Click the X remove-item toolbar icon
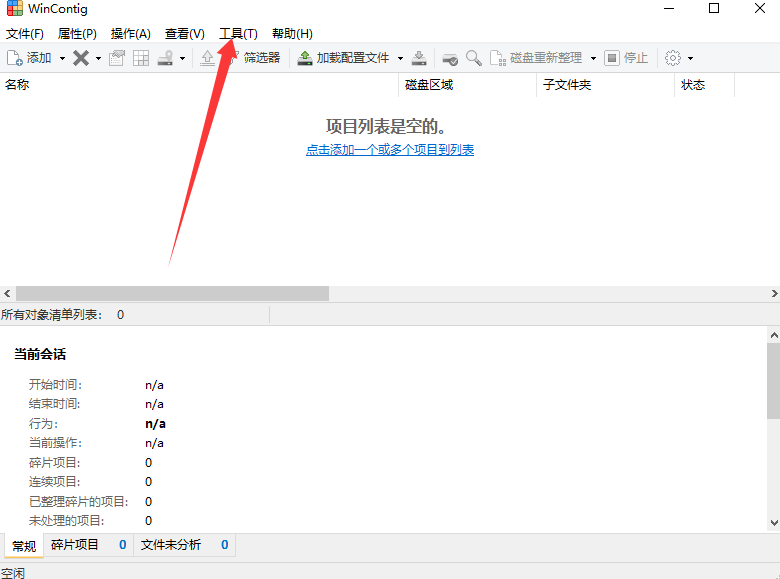Viewport: 780px width, 579px height. pos(81,58)
